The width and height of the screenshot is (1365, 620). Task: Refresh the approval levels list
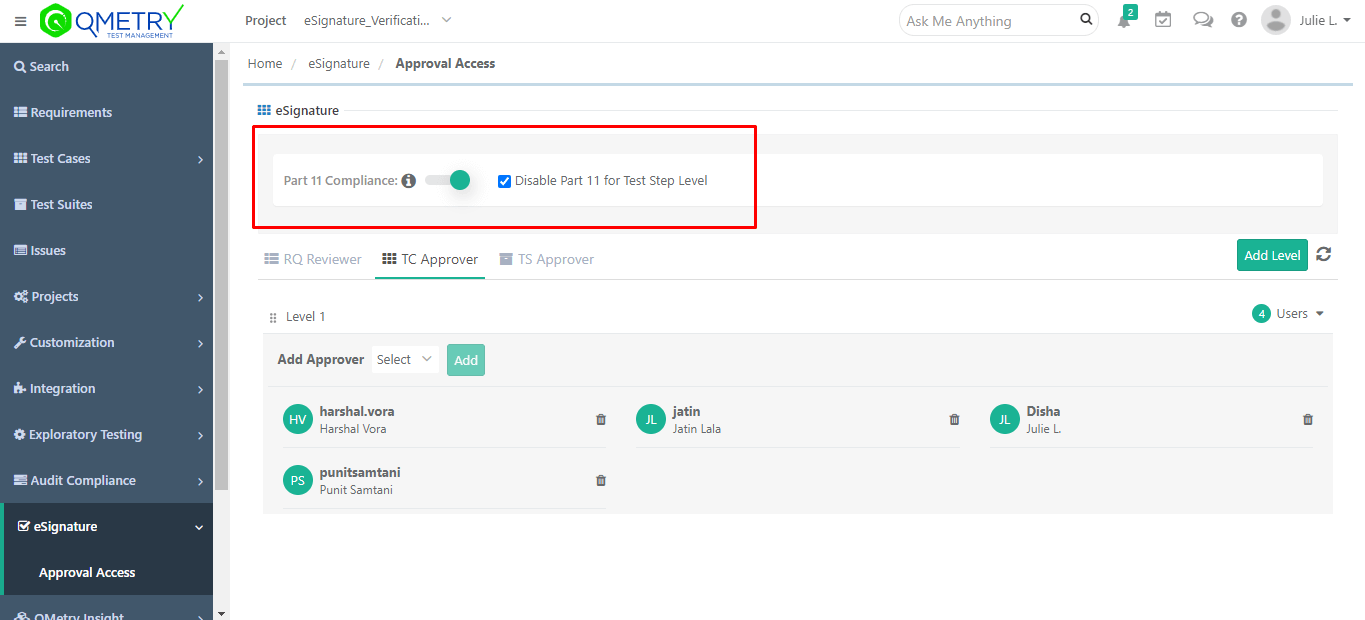coord(1323,254)
